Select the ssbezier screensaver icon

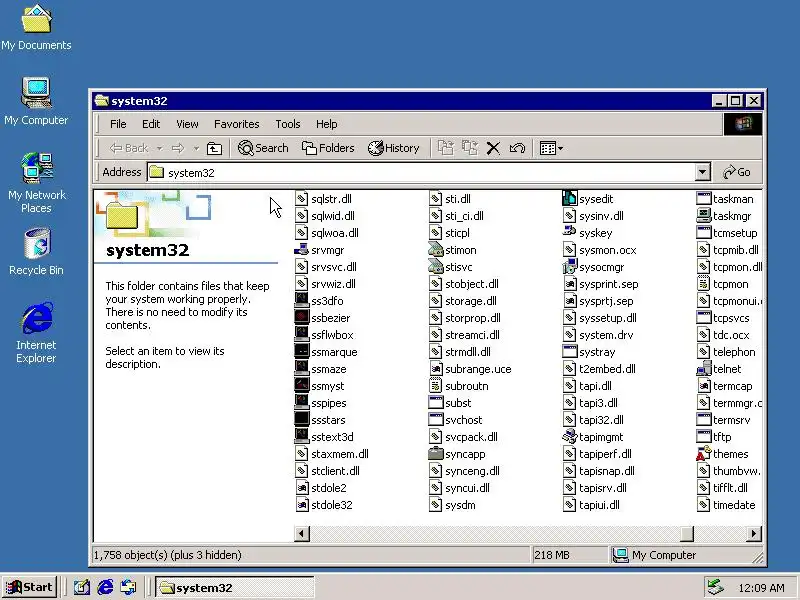tap(302, 317)
